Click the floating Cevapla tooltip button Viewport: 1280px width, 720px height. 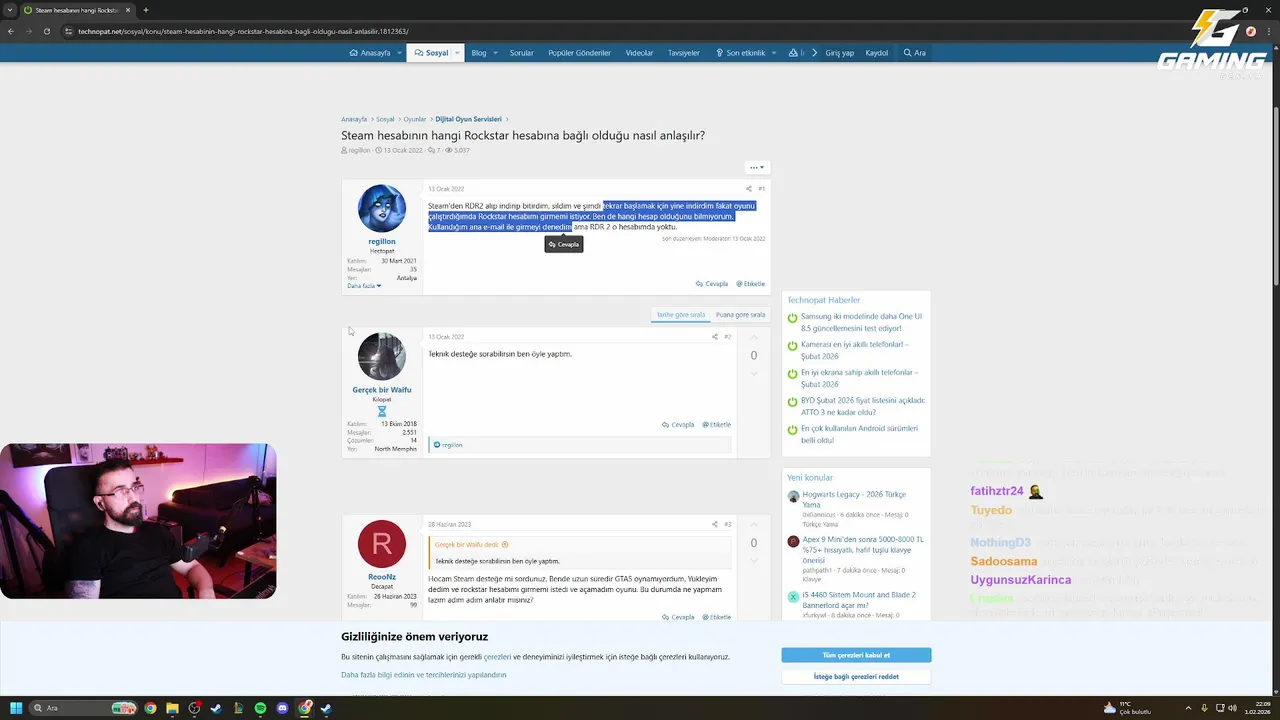(564, 244)
